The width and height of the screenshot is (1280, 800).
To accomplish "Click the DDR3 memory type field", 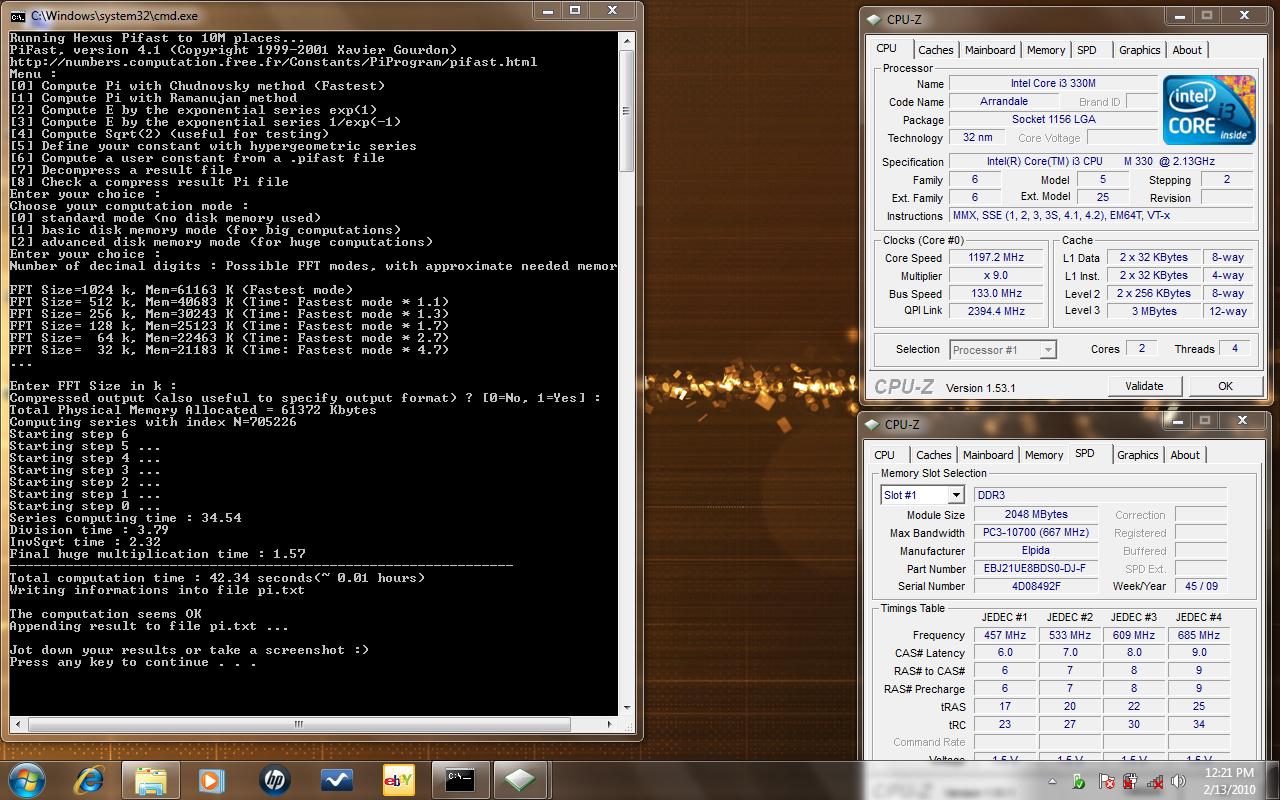I will pyautogui.click(x=1100, y=495).
